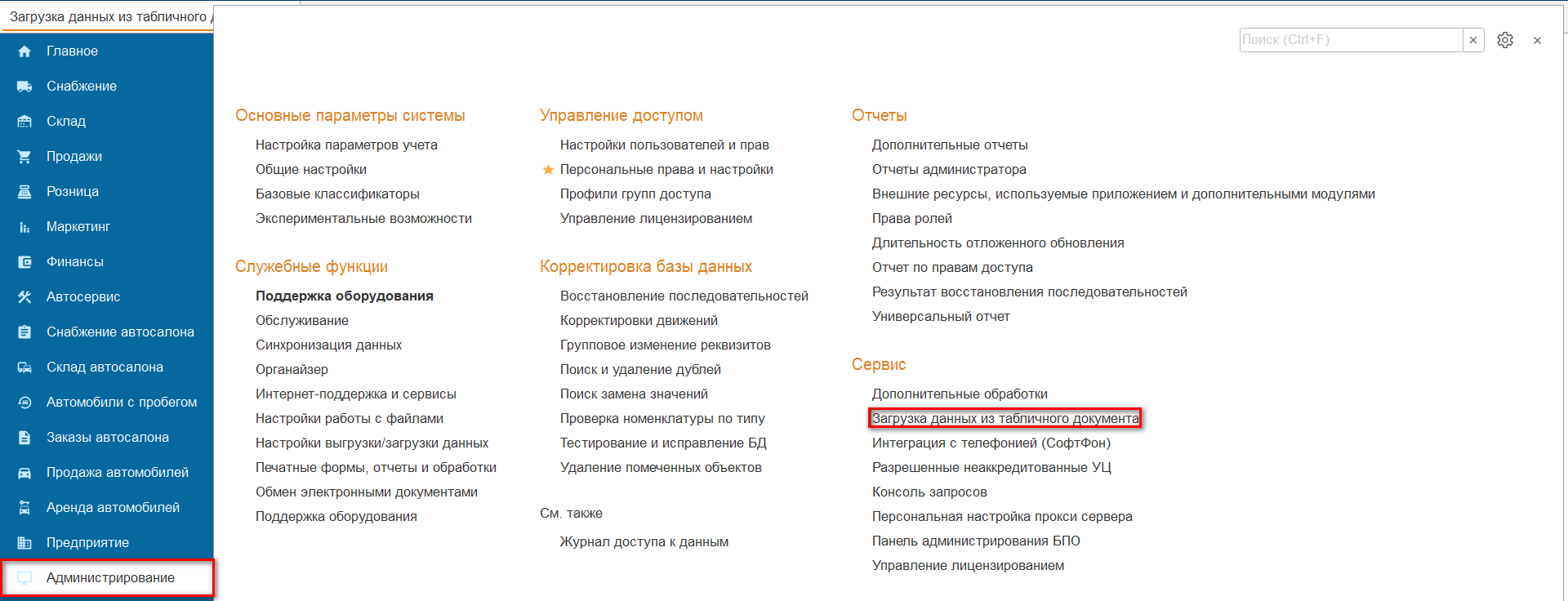This screenshot has height=601, width=1568.
Task: Open Поиск и удаление дублей
Action: click(x=640, y=370)
